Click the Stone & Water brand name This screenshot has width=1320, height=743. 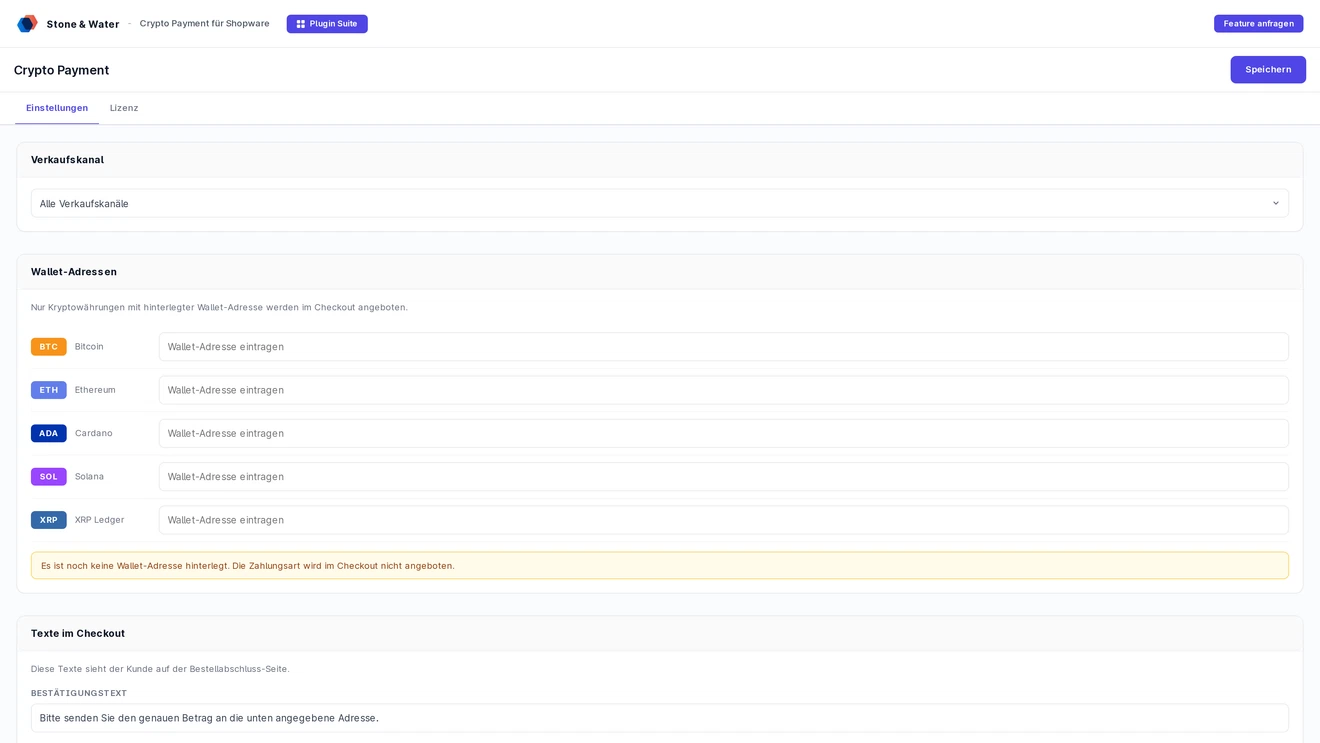pos(83,24)
